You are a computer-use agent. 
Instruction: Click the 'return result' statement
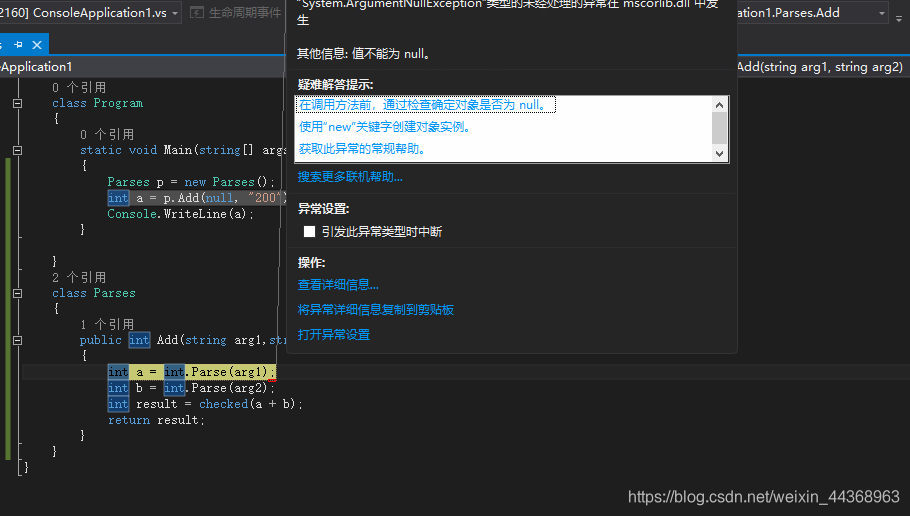coord(156,420)
